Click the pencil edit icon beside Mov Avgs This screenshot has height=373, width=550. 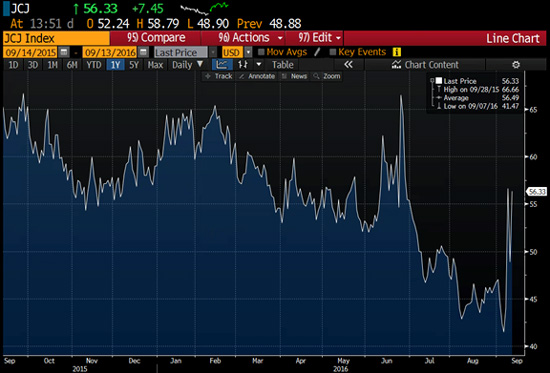tap(317, 52)
